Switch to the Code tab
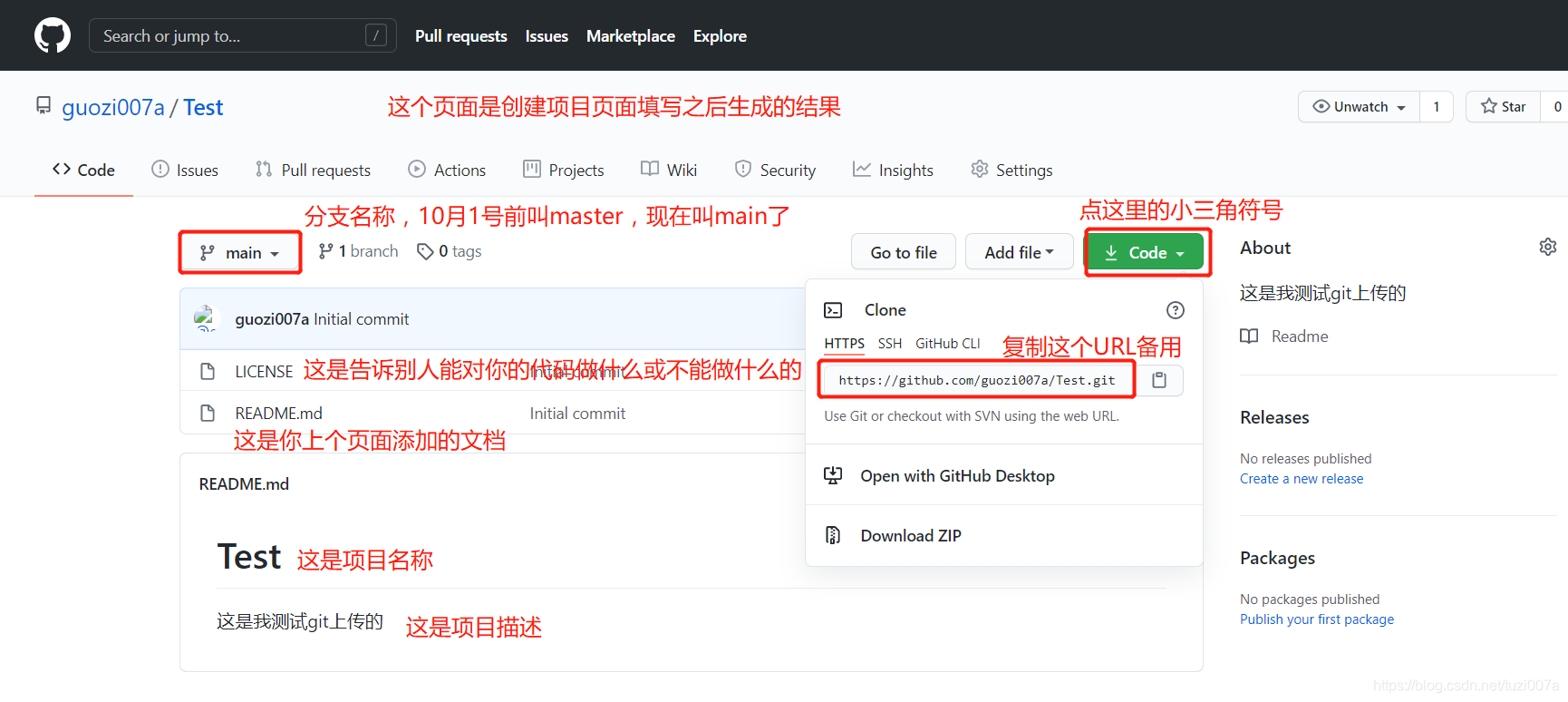This screenshot has height=702, width=1568. pos(83,170)
